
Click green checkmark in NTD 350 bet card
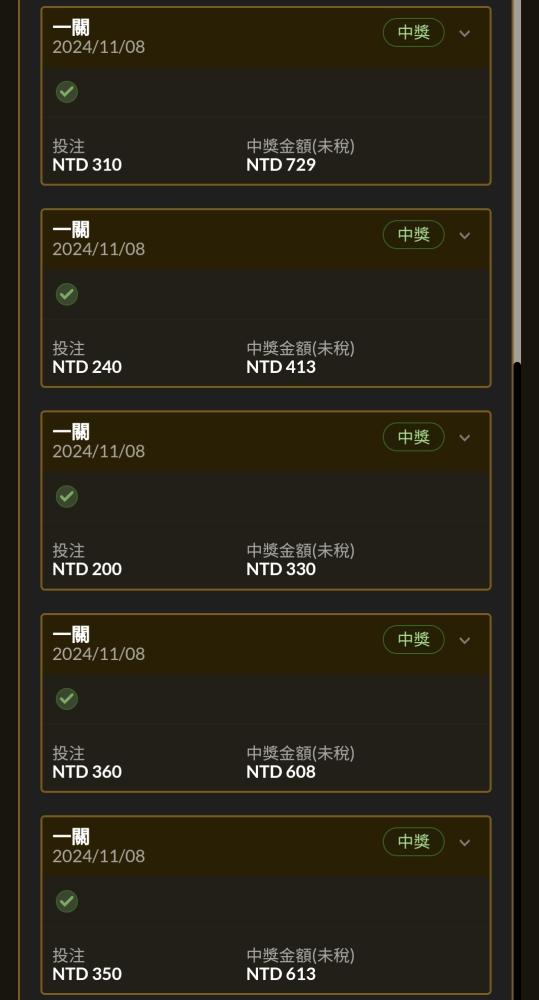(x=67, y=902)
